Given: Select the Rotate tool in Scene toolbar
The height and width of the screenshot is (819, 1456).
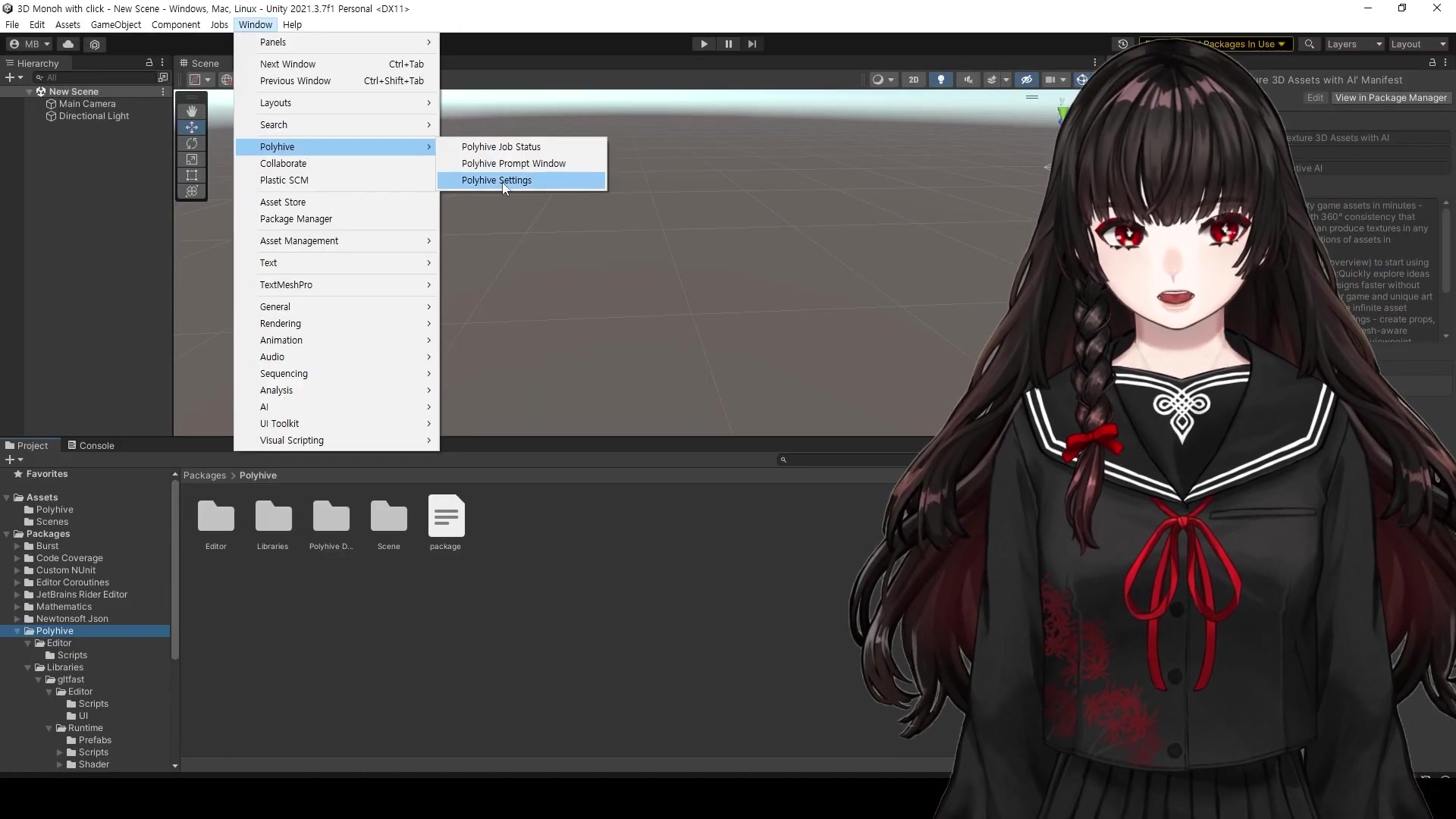Looking at the screenshot, I should (192, 143).
